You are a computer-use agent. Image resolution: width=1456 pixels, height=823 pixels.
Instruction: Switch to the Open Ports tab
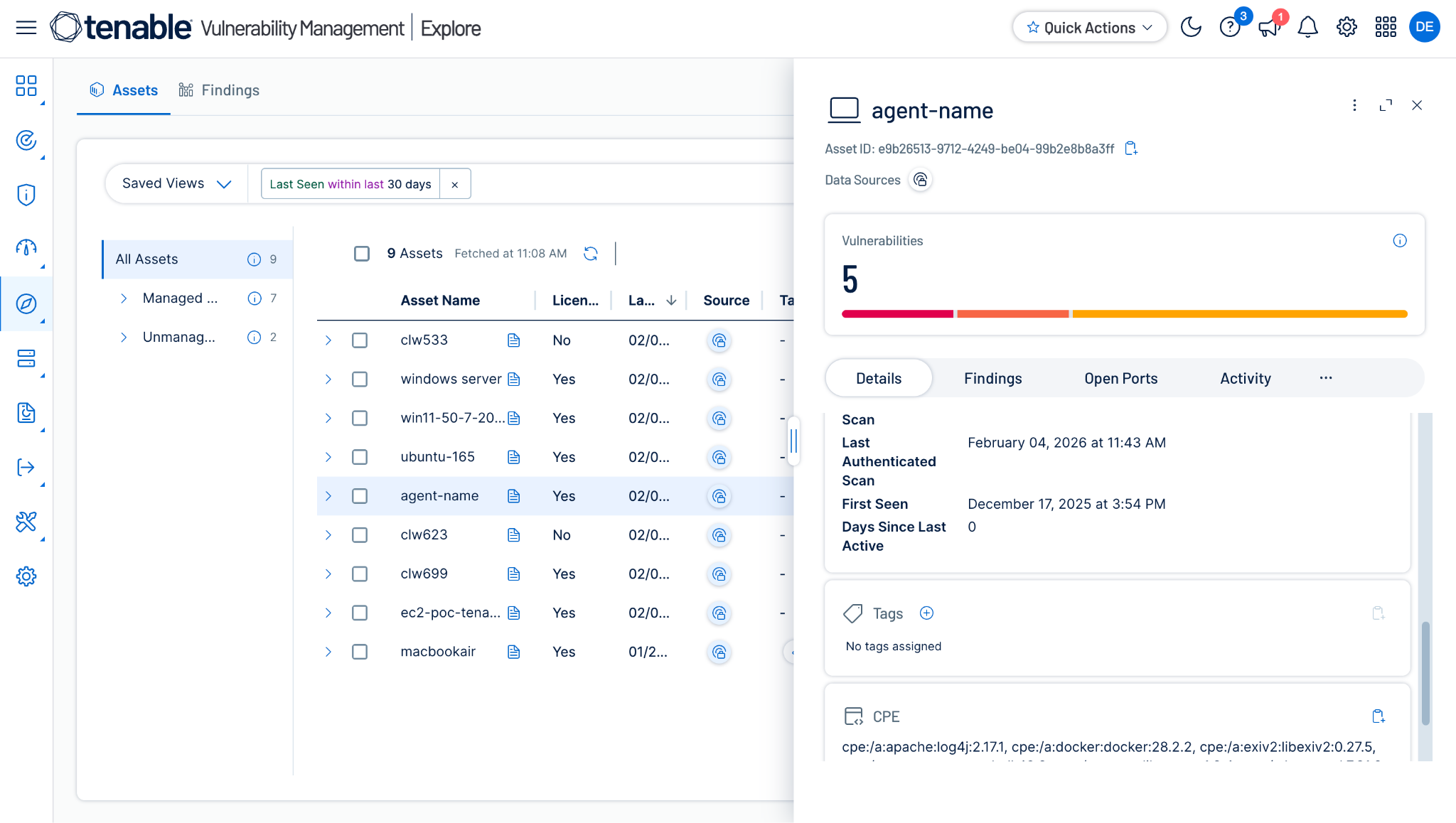[x=1120, y=379]
